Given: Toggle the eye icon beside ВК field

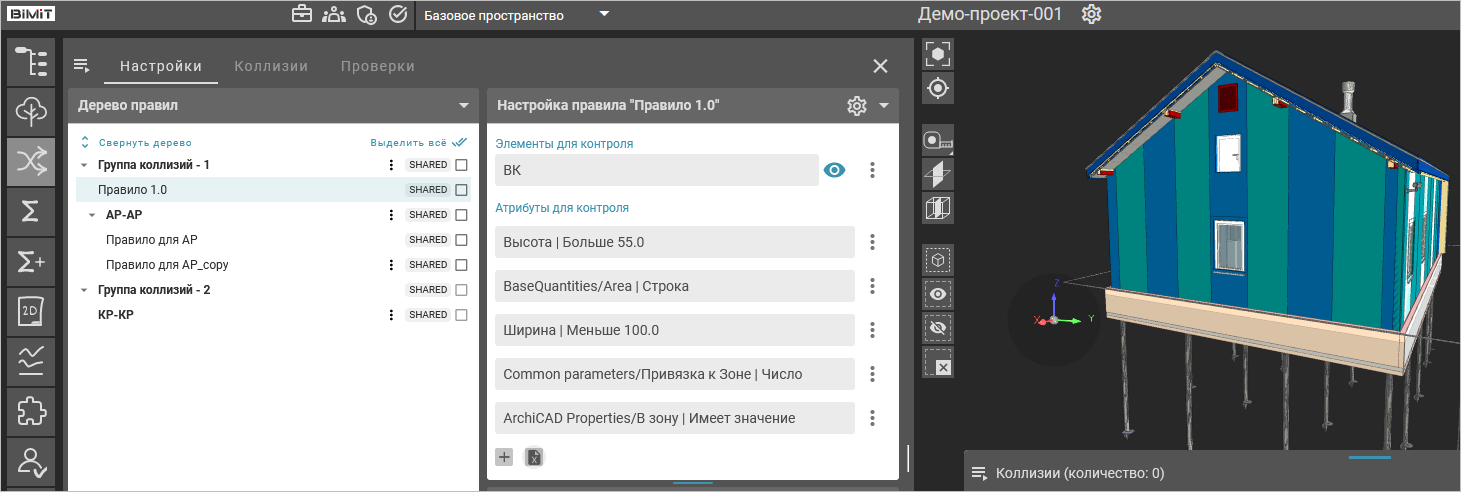Looking at the screenshot, I should coord(834,170).
